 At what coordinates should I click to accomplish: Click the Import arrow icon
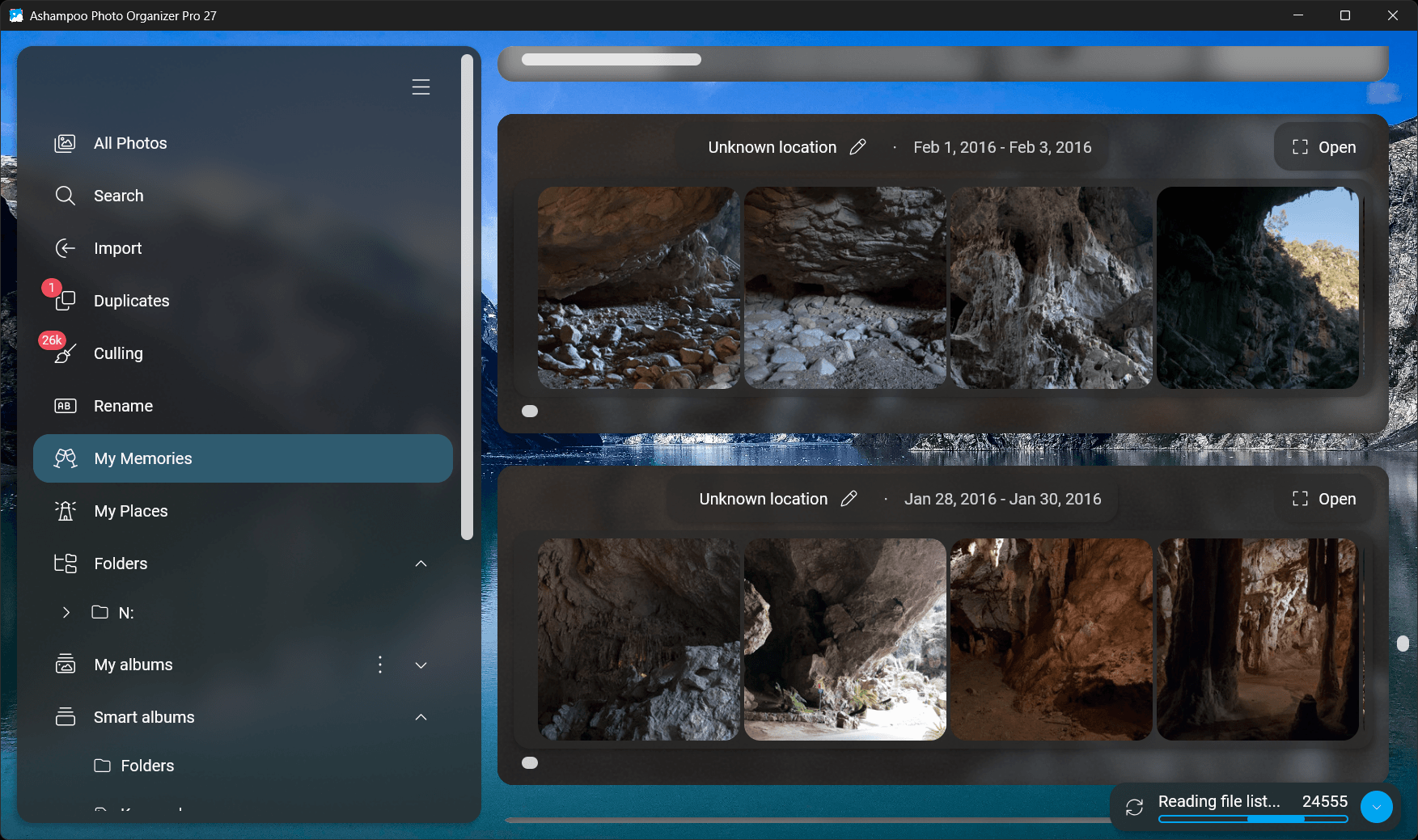pos(65,248)
